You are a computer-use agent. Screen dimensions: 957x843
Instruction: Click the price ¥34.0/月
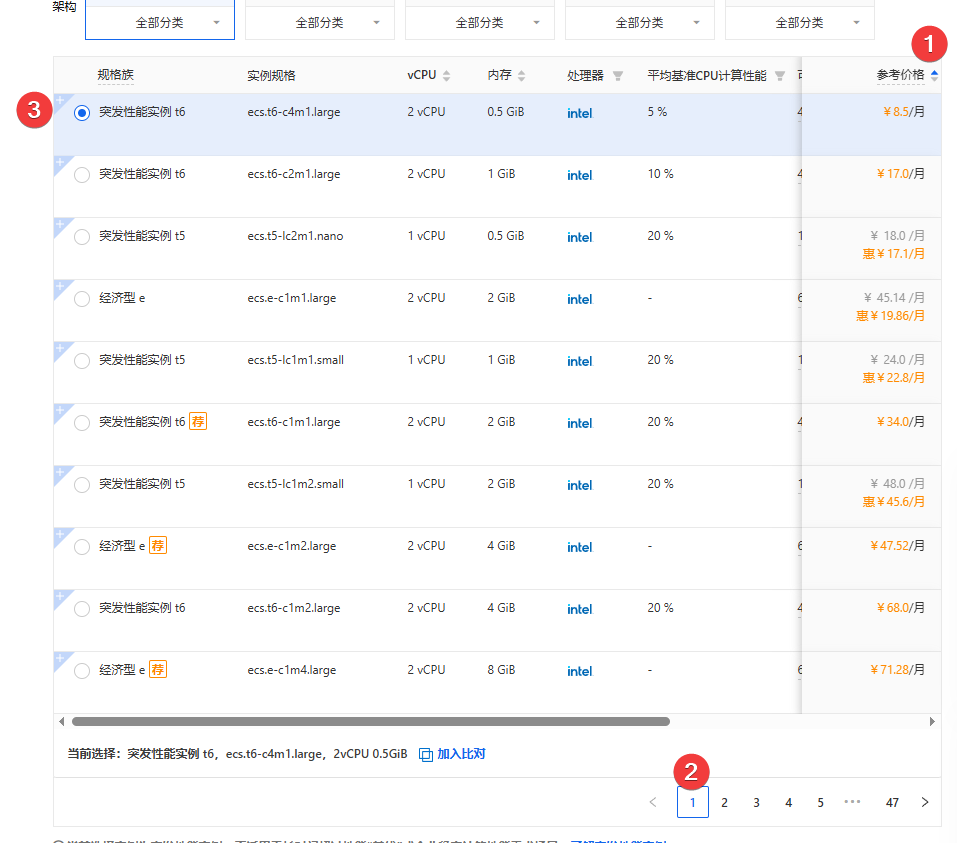tap(901, 422)
